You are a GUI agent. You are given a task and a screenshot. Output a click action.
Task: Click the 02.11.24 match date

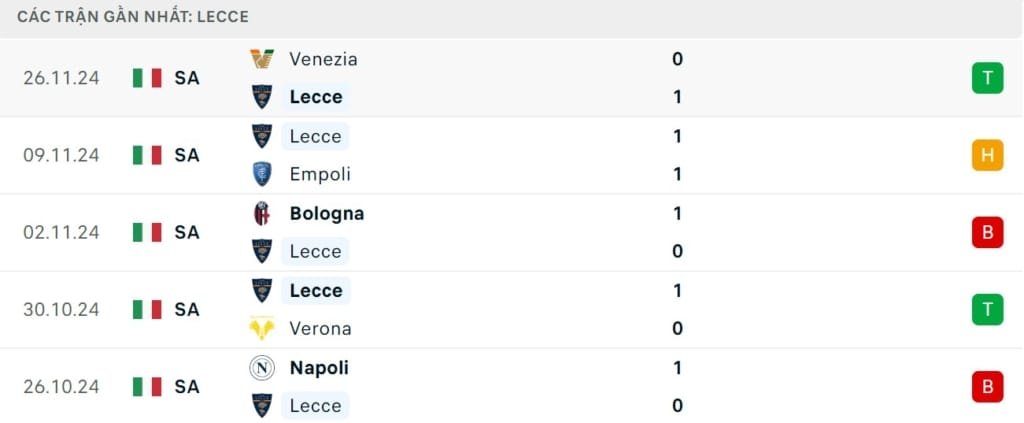(62, 232)
